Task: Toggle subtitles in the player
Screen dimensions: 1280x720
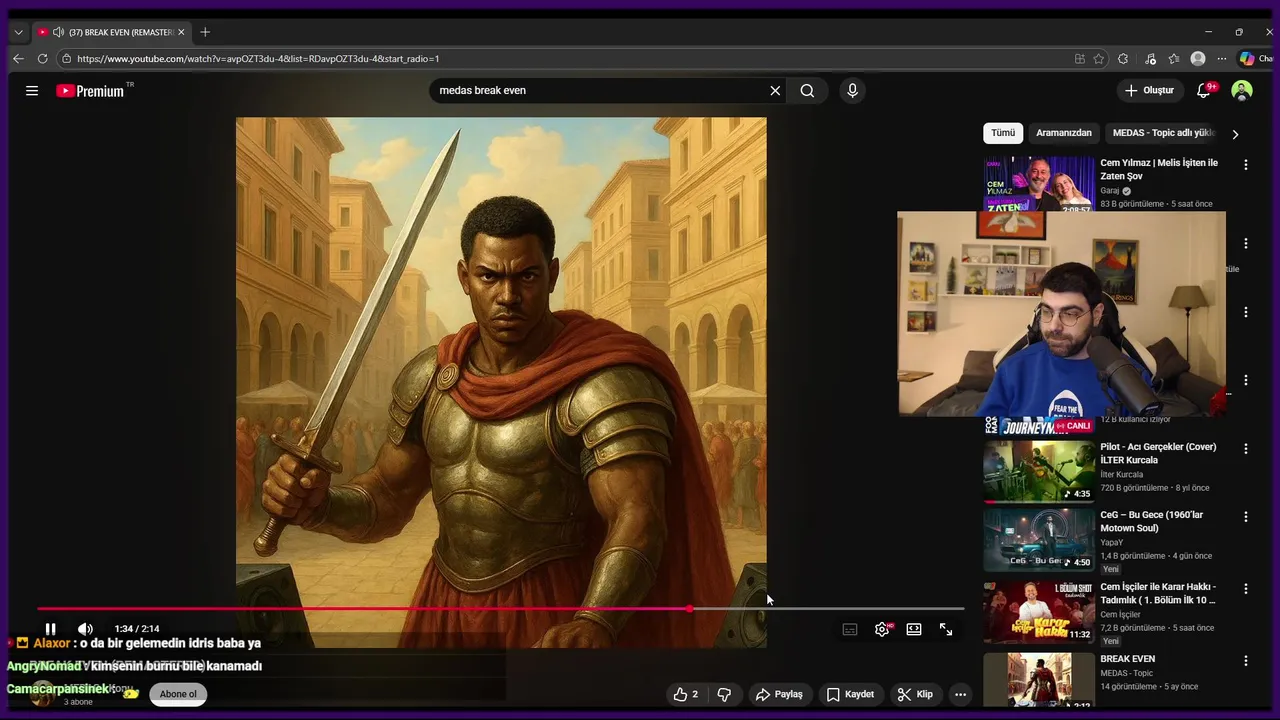Action: pyautogui.click(x=850, y=629)
